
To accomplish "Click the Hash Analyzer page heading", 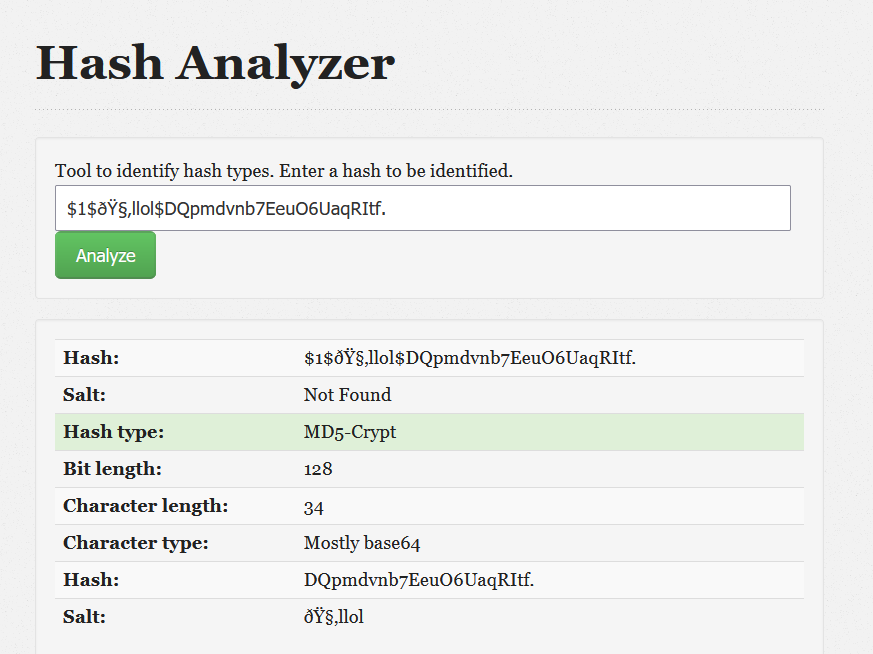I will [215, 62].
